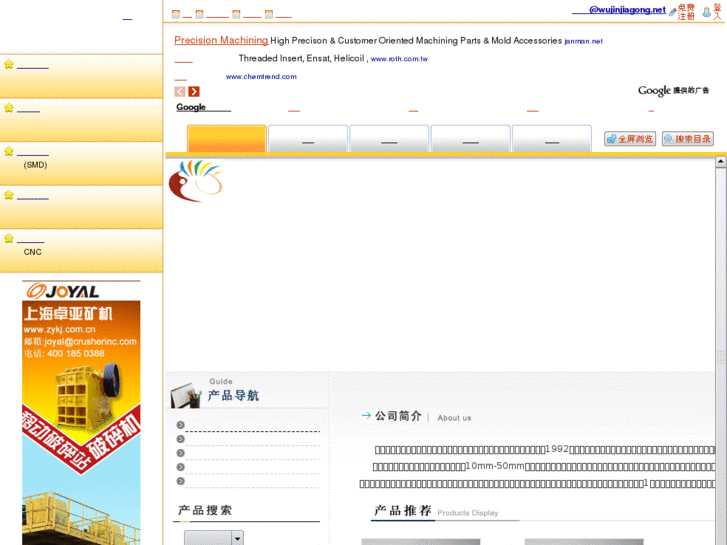The height and width of the screenshot is (545, 727).
Task: Click the underlined Google link below the arrows
Action: point(203,107)
